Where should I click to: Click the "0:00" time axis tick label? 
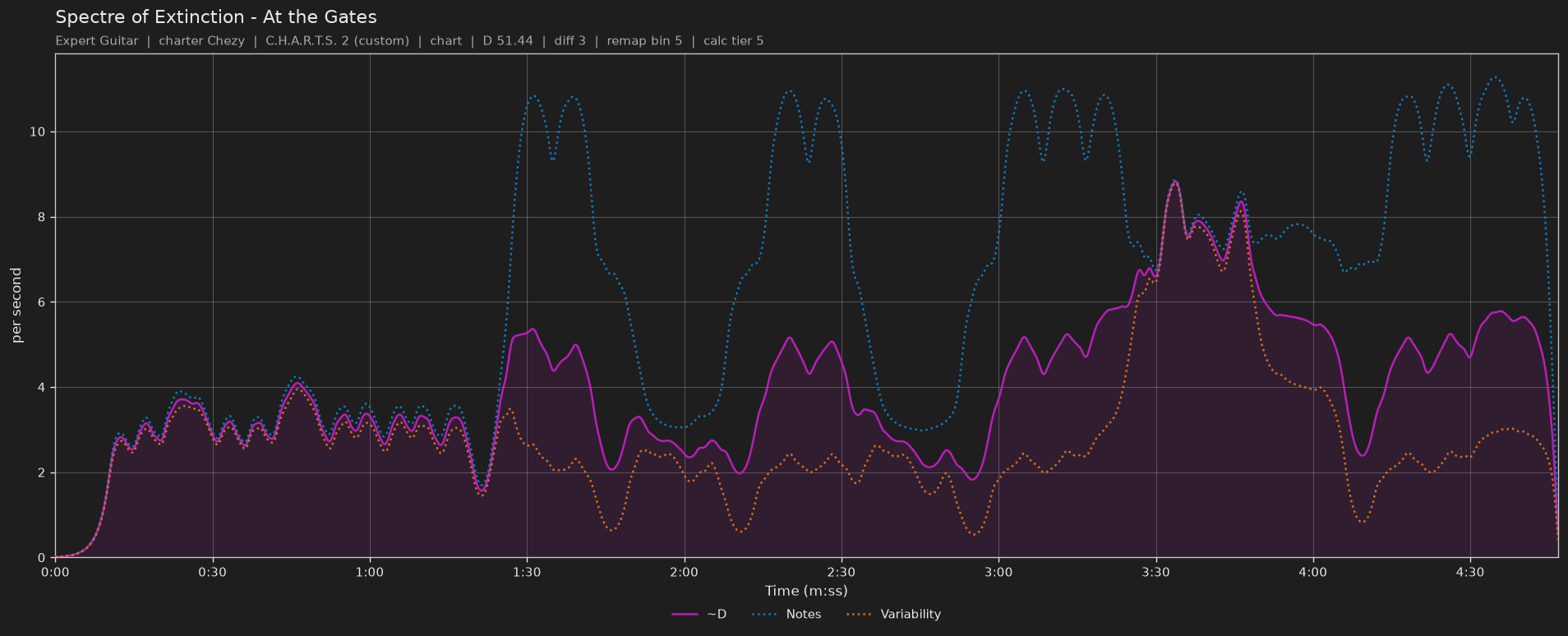coord(55,572)
